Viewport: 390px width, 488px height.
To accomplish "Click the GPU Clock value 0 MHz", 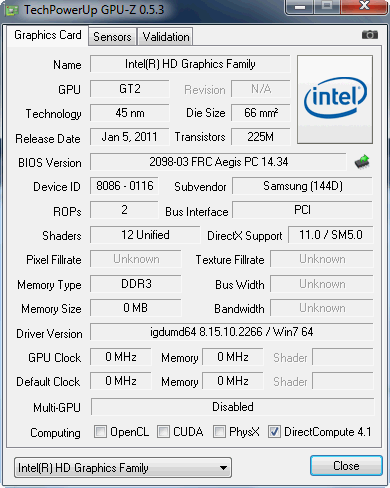I will (x=121, y=357).
